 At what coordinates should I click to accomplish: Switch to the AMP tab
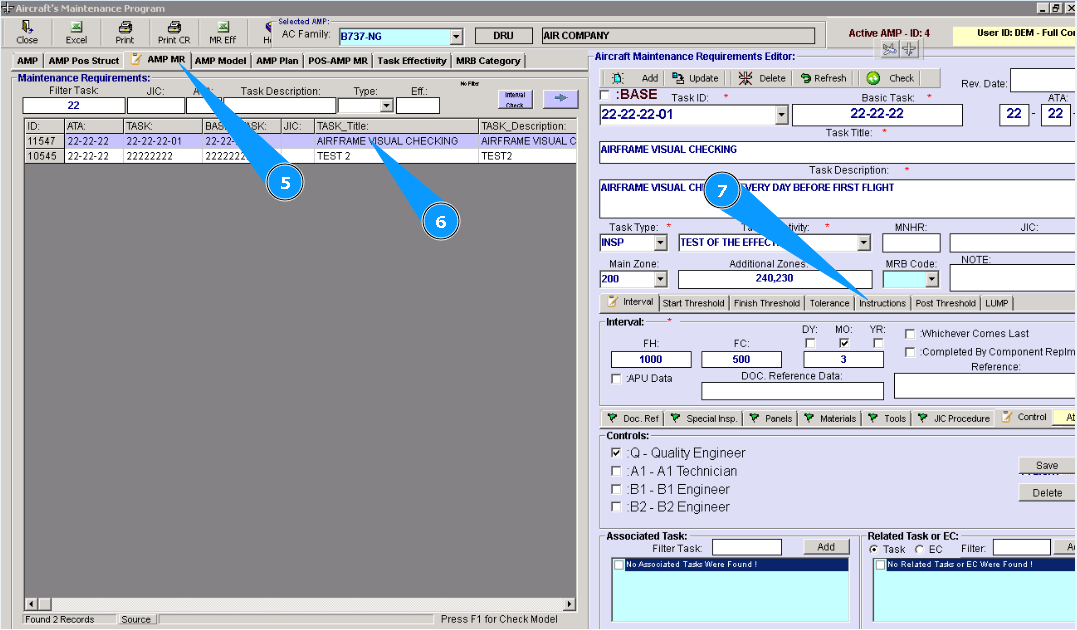point(27,60)
